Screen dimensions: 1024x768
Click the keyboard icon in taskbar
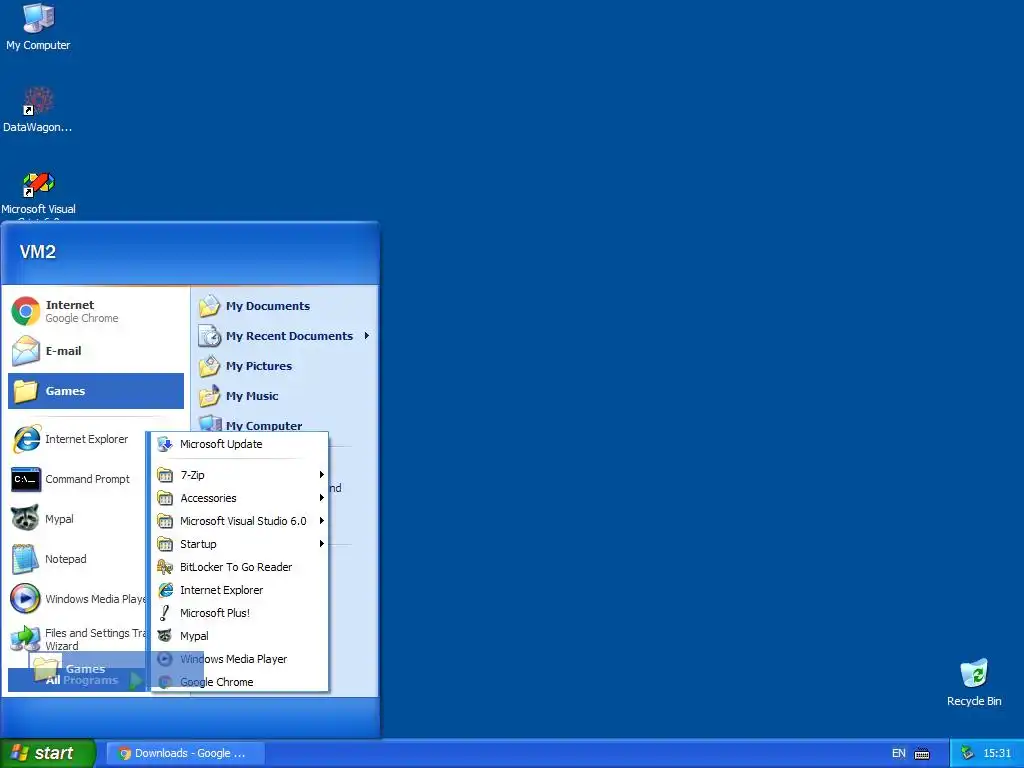(921, 754)
